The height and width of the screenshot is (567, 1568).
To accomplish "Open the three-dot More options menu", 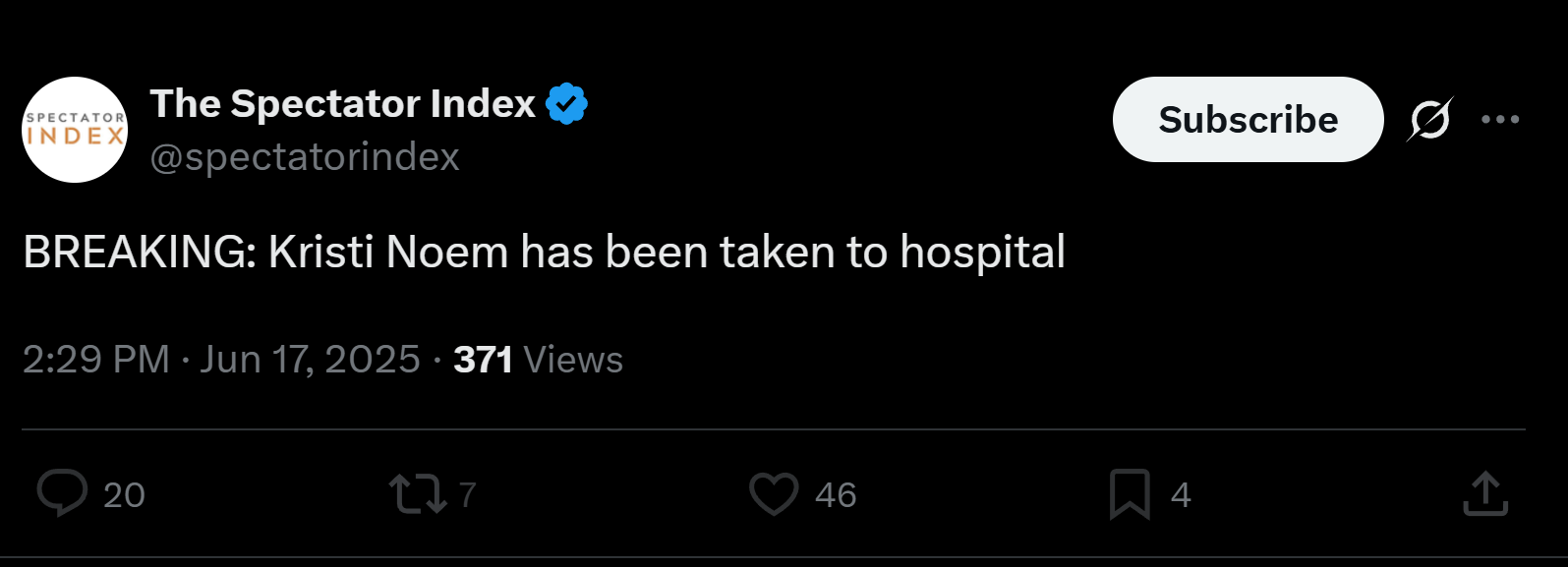I will point(1500,120).
